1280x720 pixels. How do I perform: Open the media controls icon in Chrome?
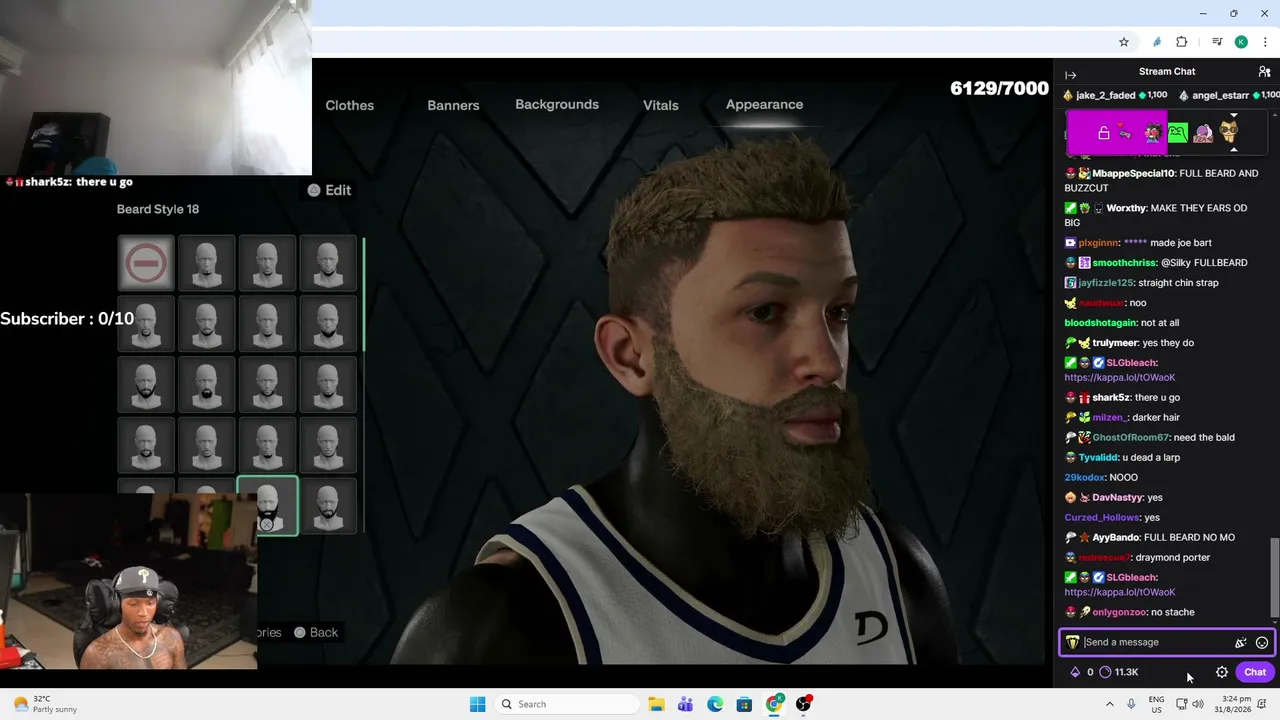[1217, 42]
